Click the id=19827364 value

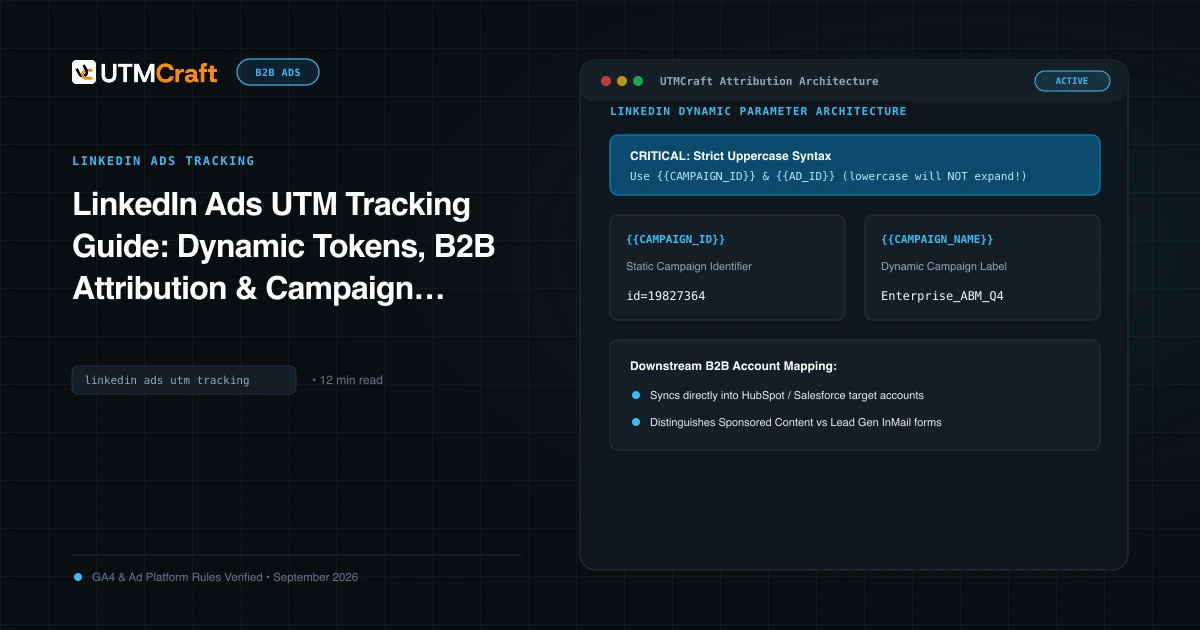tap(666, 296)
